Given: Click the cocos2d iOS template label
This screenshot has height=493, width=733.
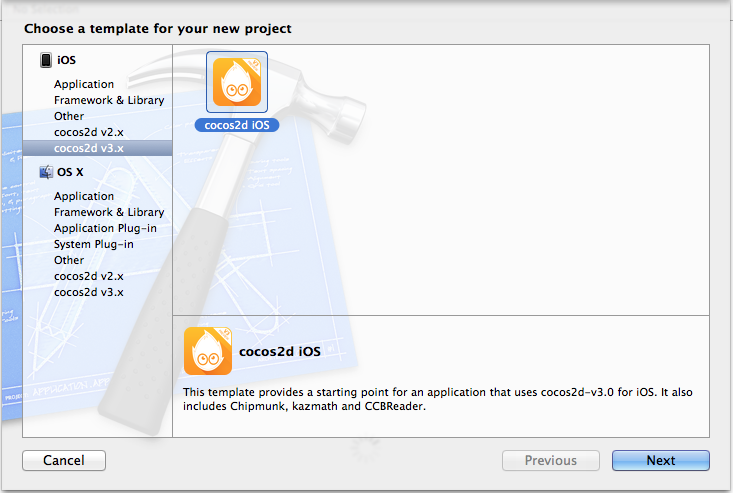Looking at the screenshot, I should coord(237,125).
